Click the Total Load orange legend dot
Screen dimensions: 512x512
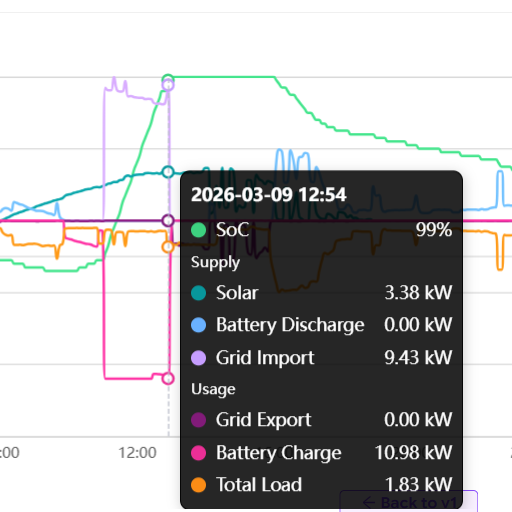[x=198, y=485]
